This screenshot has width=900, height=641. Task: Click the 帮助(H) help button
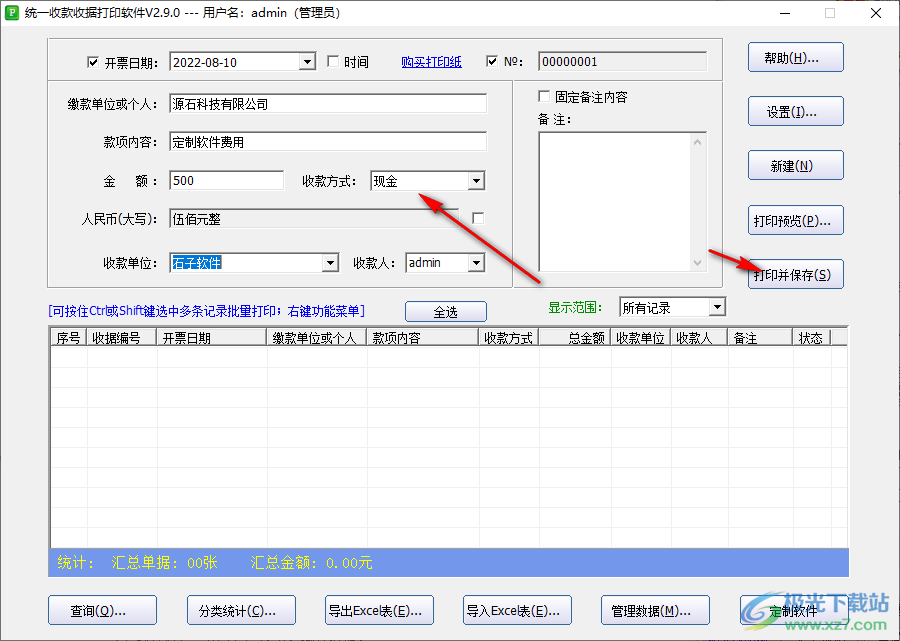pos(795,57)
